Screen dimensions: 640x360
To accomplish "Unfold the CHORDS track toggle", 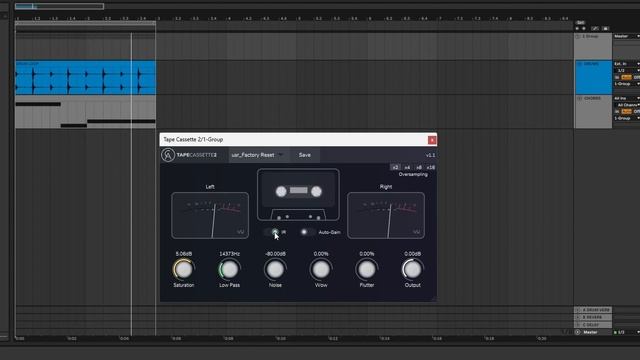I will point(580,98).
